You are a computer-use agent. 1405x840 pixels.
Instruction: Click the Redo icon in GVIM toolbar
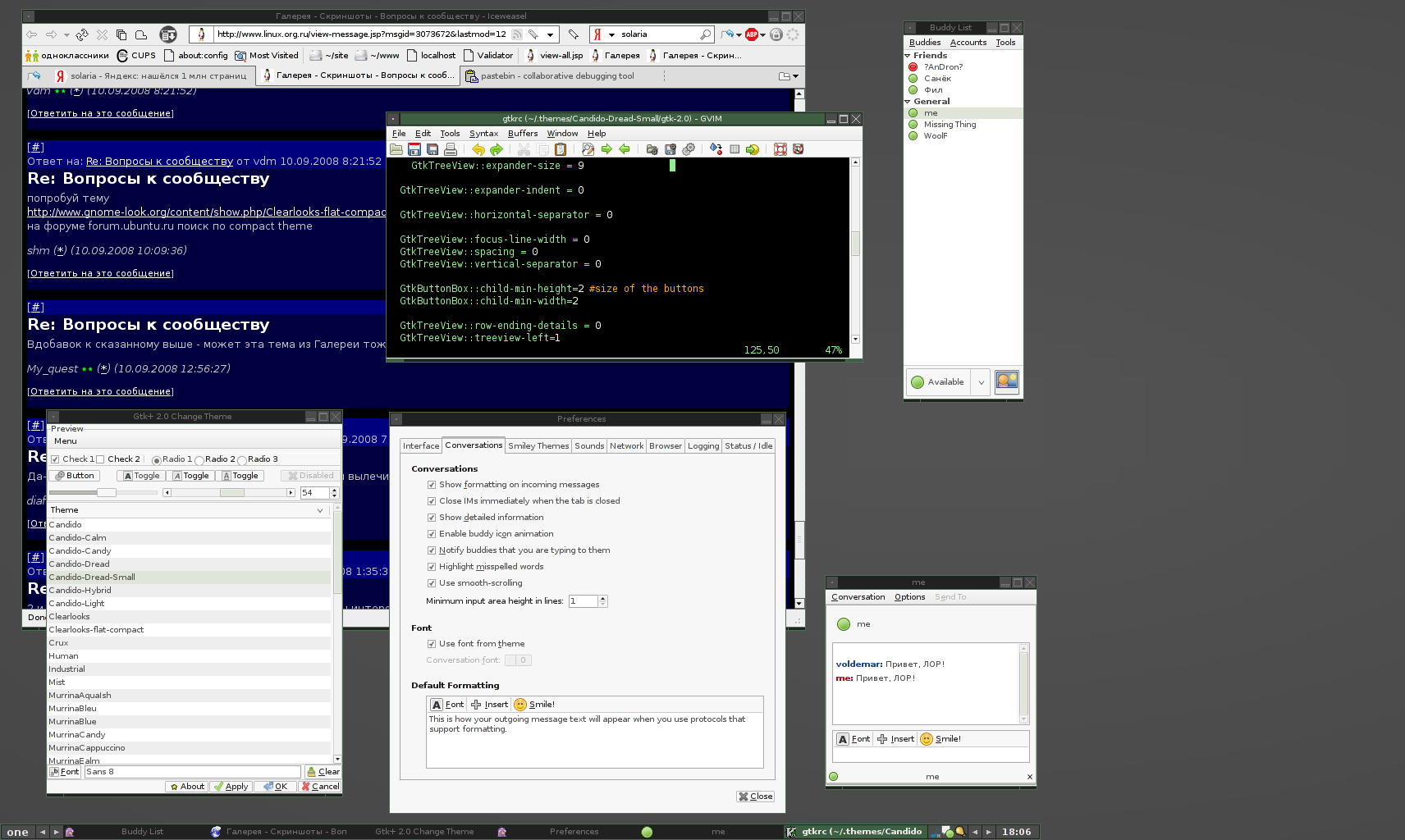[497, 149]
